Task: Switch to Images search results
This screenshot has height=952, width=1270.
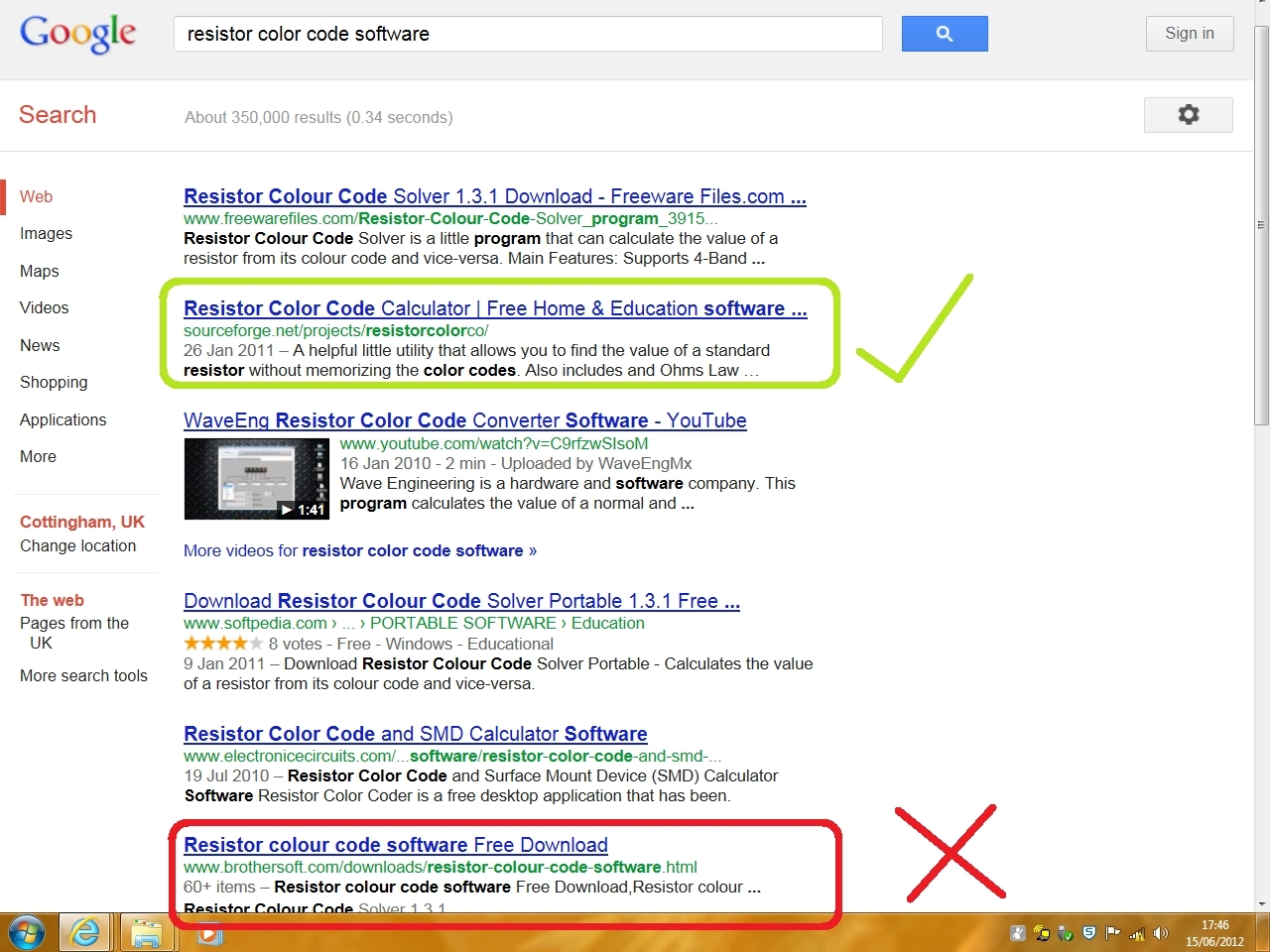Action: tap(46, 234)
